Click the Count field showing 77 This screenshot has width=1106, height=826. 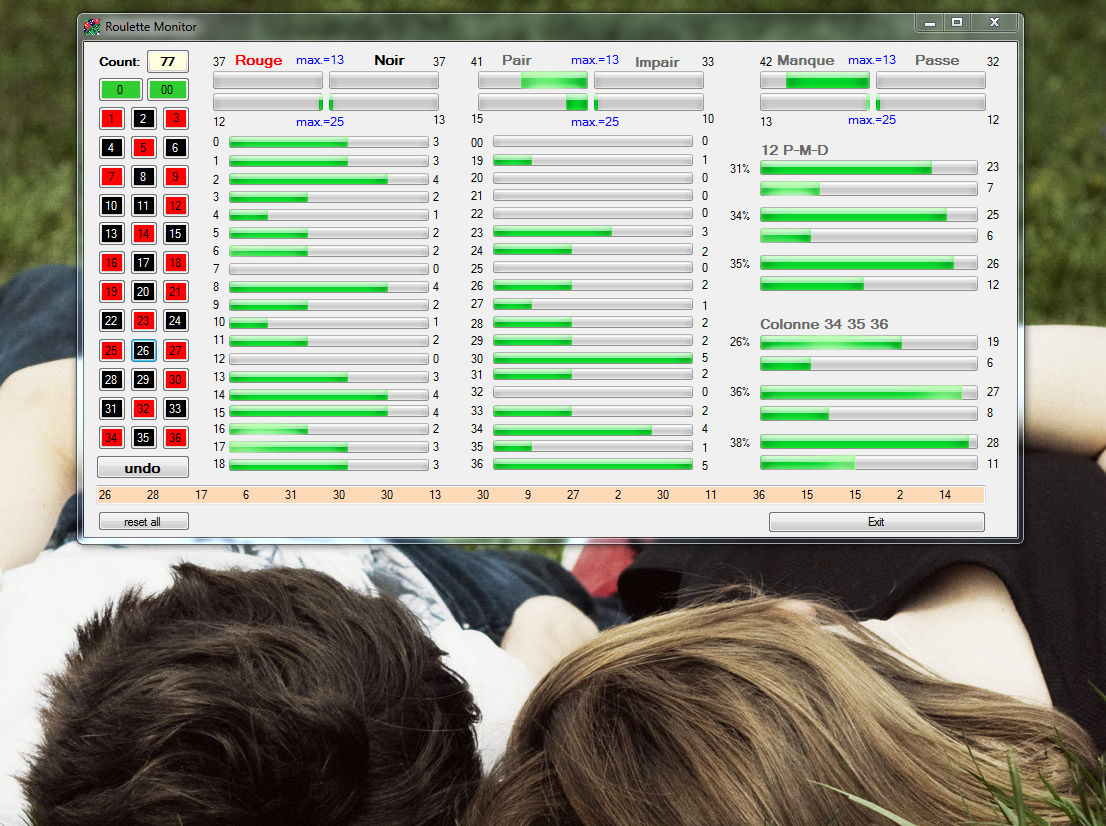(x=167, y=61)
